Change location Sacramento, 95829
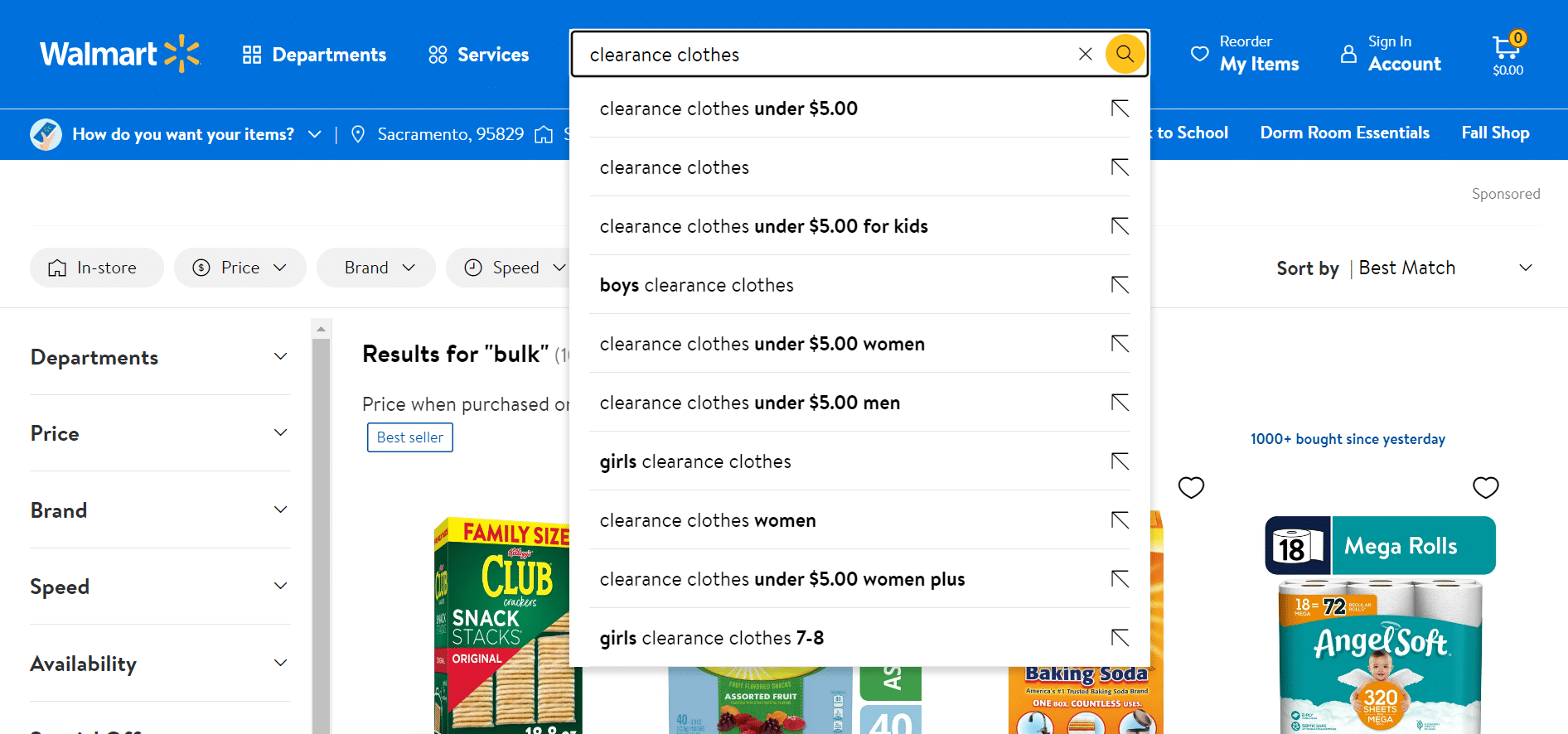The height and width of the screenshot is (734, 1568). [x=439, y=134]
